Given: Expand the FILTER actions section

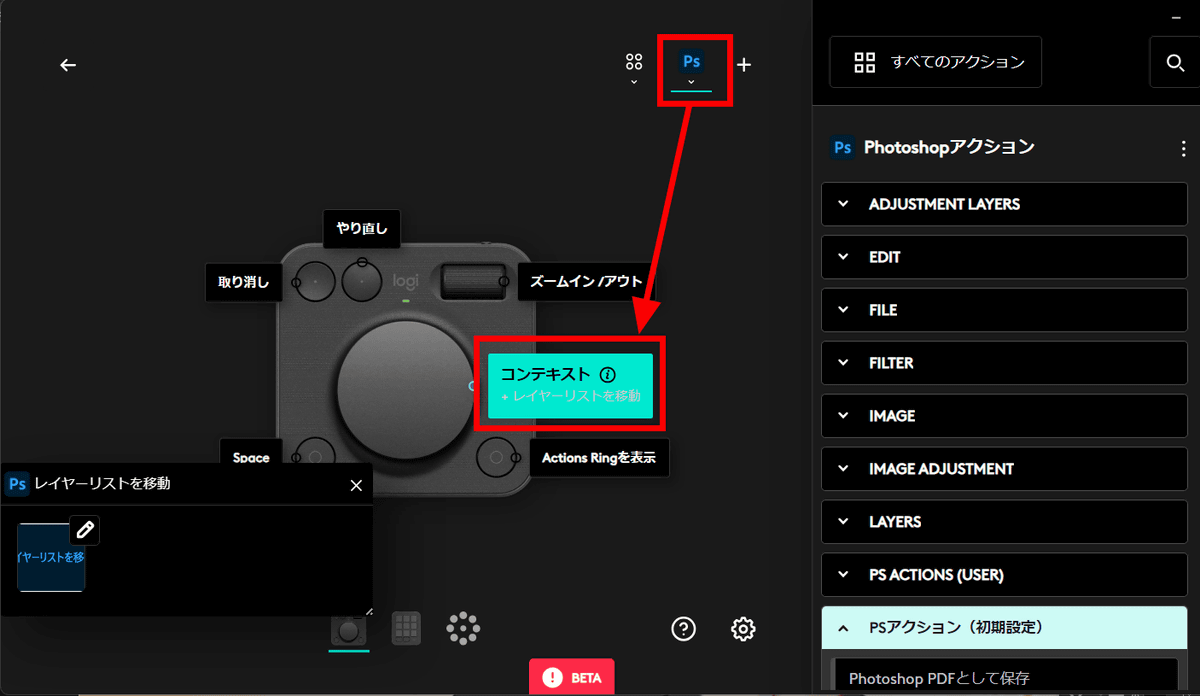Looking at the screenshot, I should pos(1003,363).
